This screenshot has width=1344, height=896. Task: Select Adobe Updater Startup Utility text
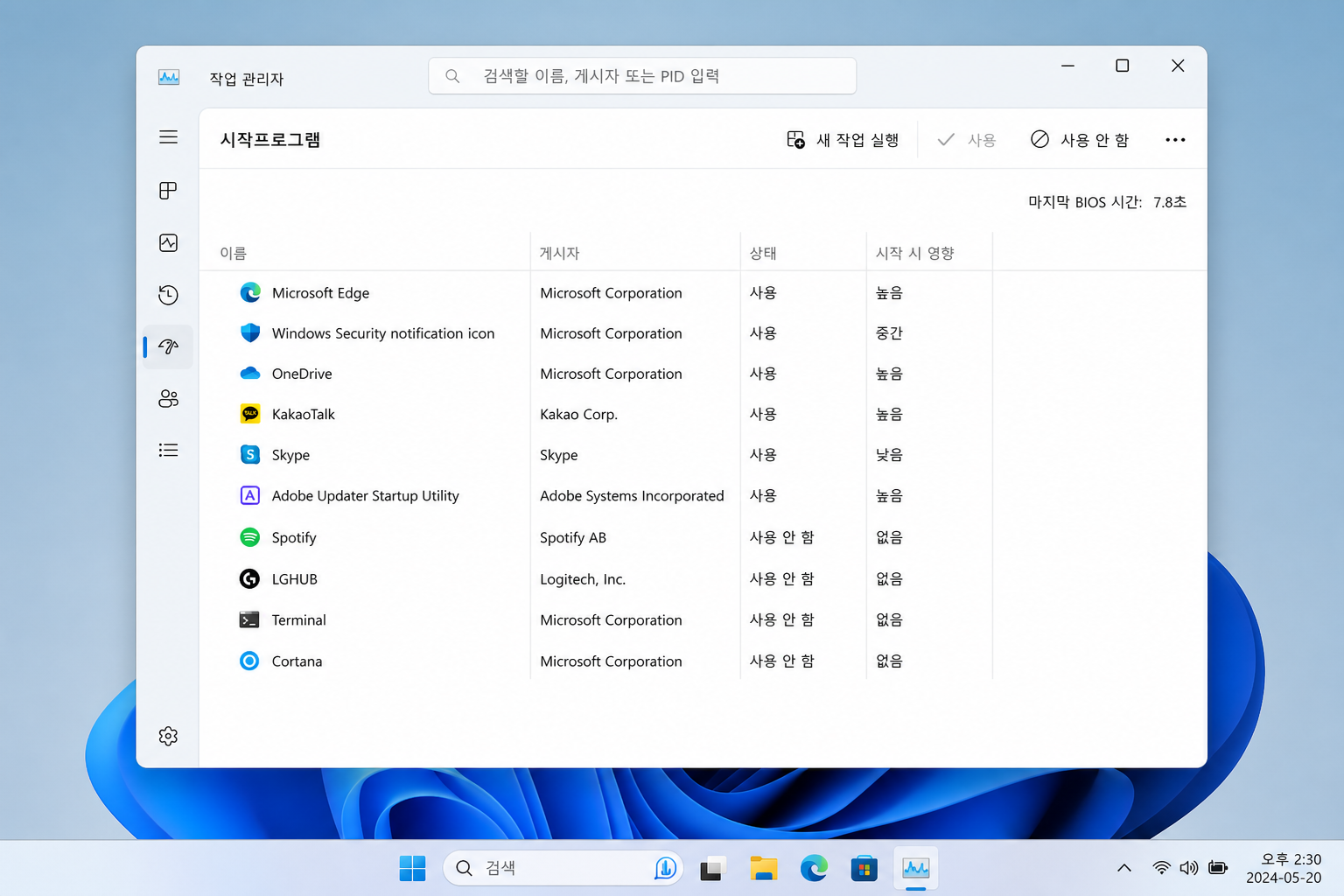pyautogui.click(x=365, y=495)
